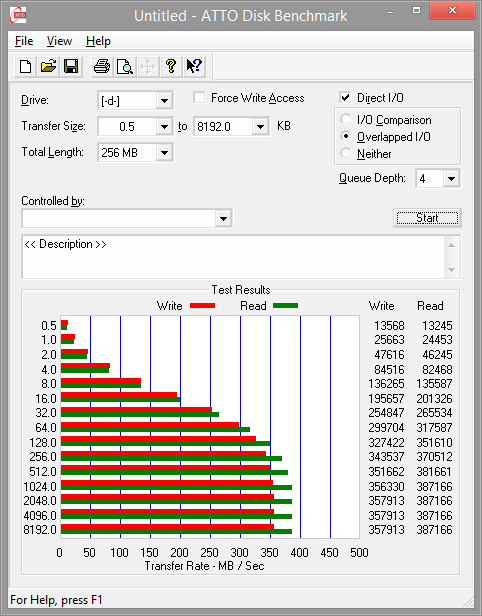Viewport: 482px width, 616px height.
Task: Click the write value 254847
Action: 386,413
